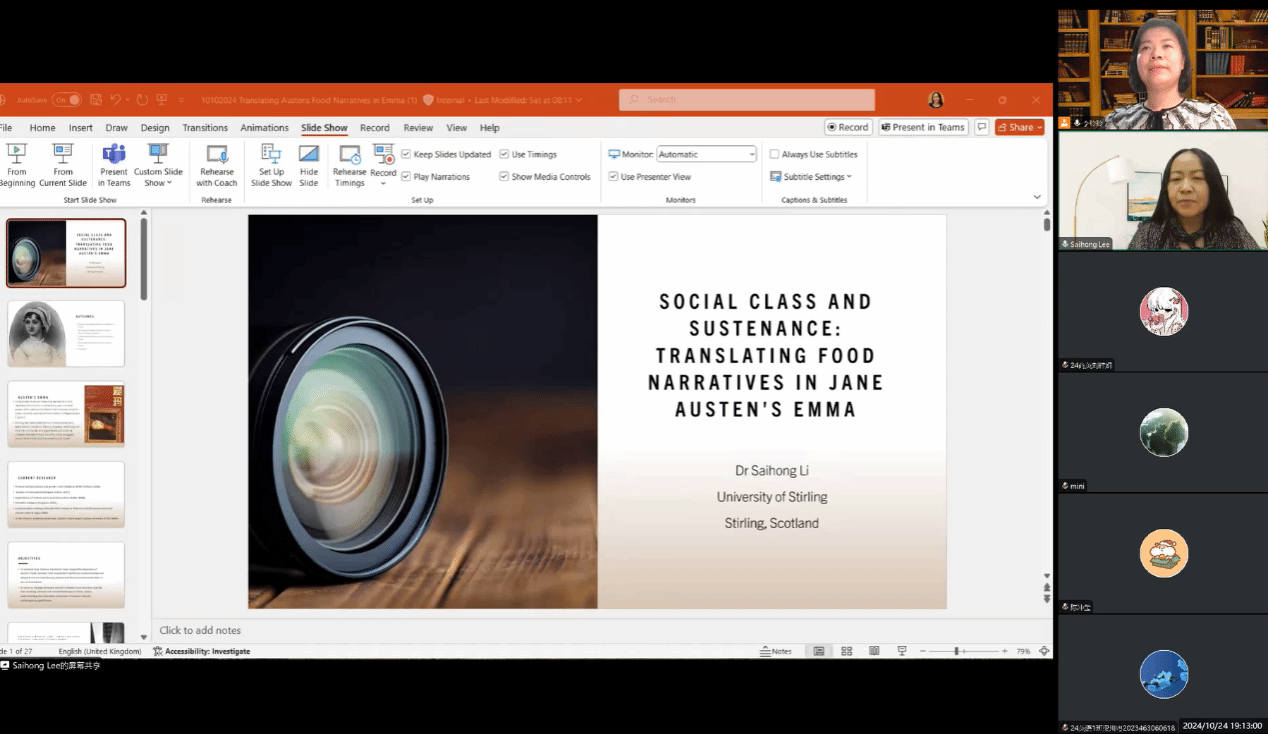Switch to the Design tab
This screenshot has width=1268, height=734.
point(155,128)
